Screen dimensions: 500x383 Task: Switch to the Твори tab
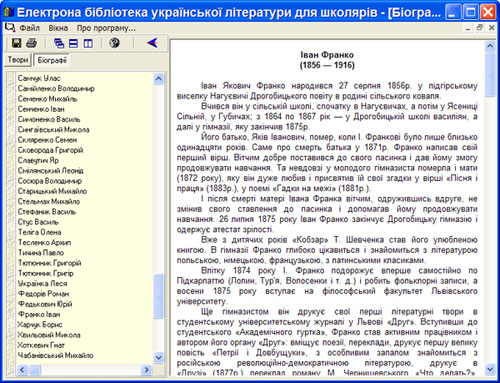coord(18,60)
